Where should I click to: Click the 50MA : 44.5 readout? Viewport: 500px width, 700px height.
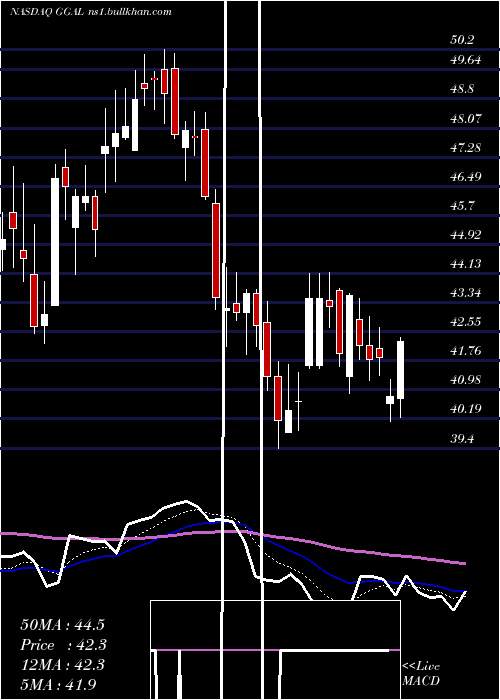tap(62, 625)
